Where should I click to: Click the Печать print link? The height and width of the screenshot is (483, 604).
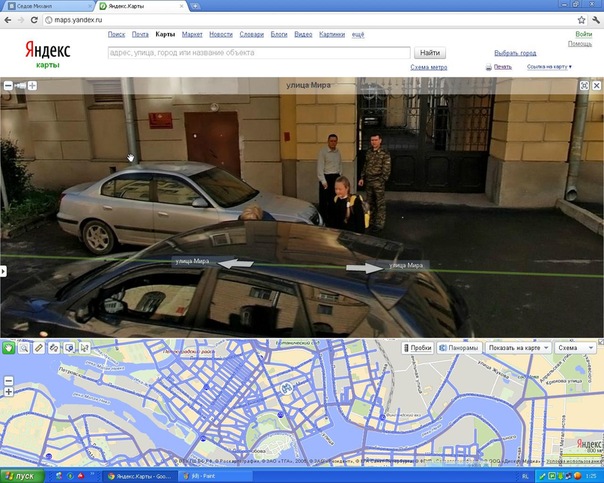[503, 67]
